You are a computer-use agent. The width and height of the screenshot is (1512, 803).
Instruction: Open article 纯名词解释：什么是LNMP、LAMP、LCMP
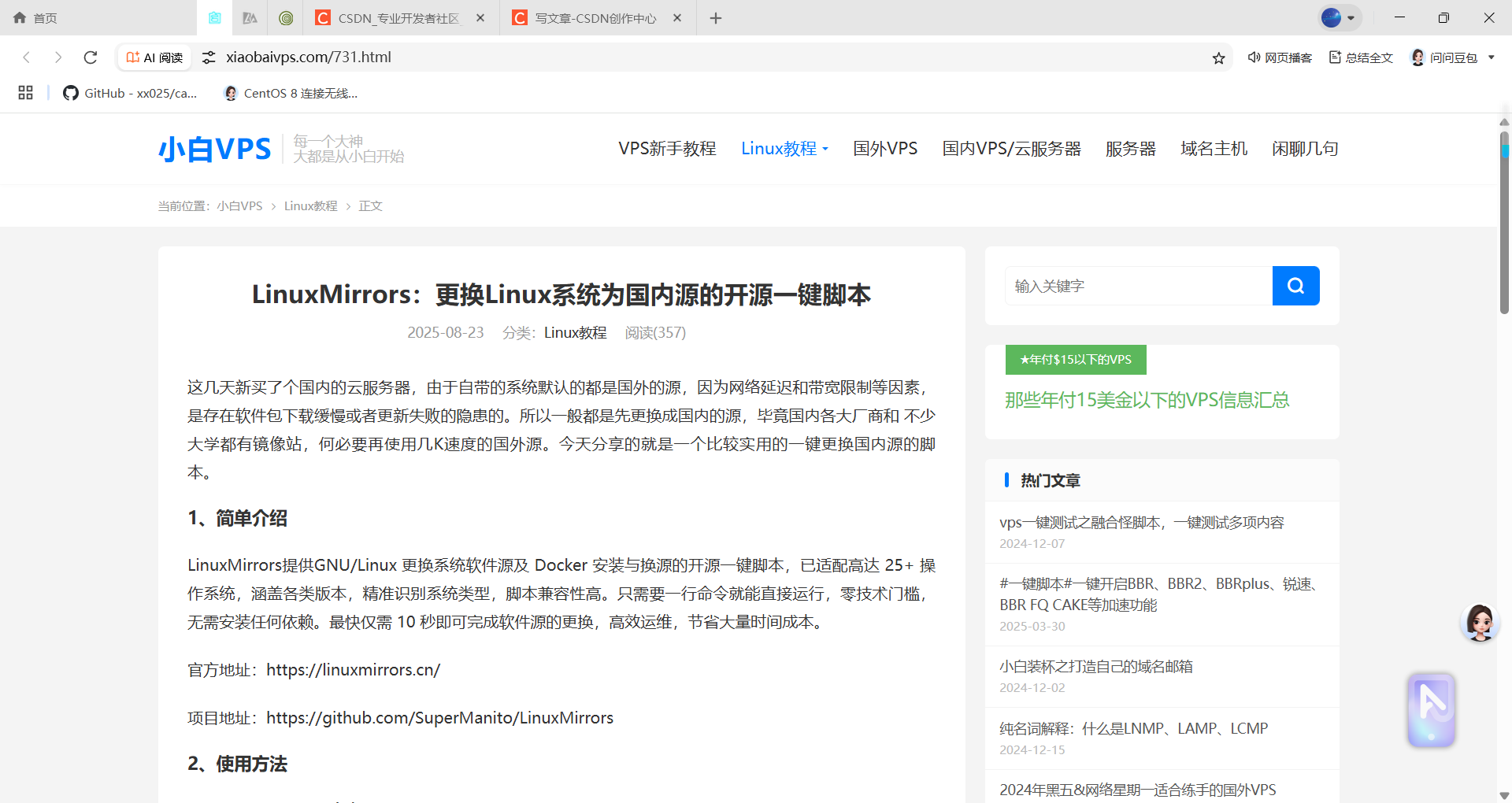pyautogui.click(x=1134, y=729)
